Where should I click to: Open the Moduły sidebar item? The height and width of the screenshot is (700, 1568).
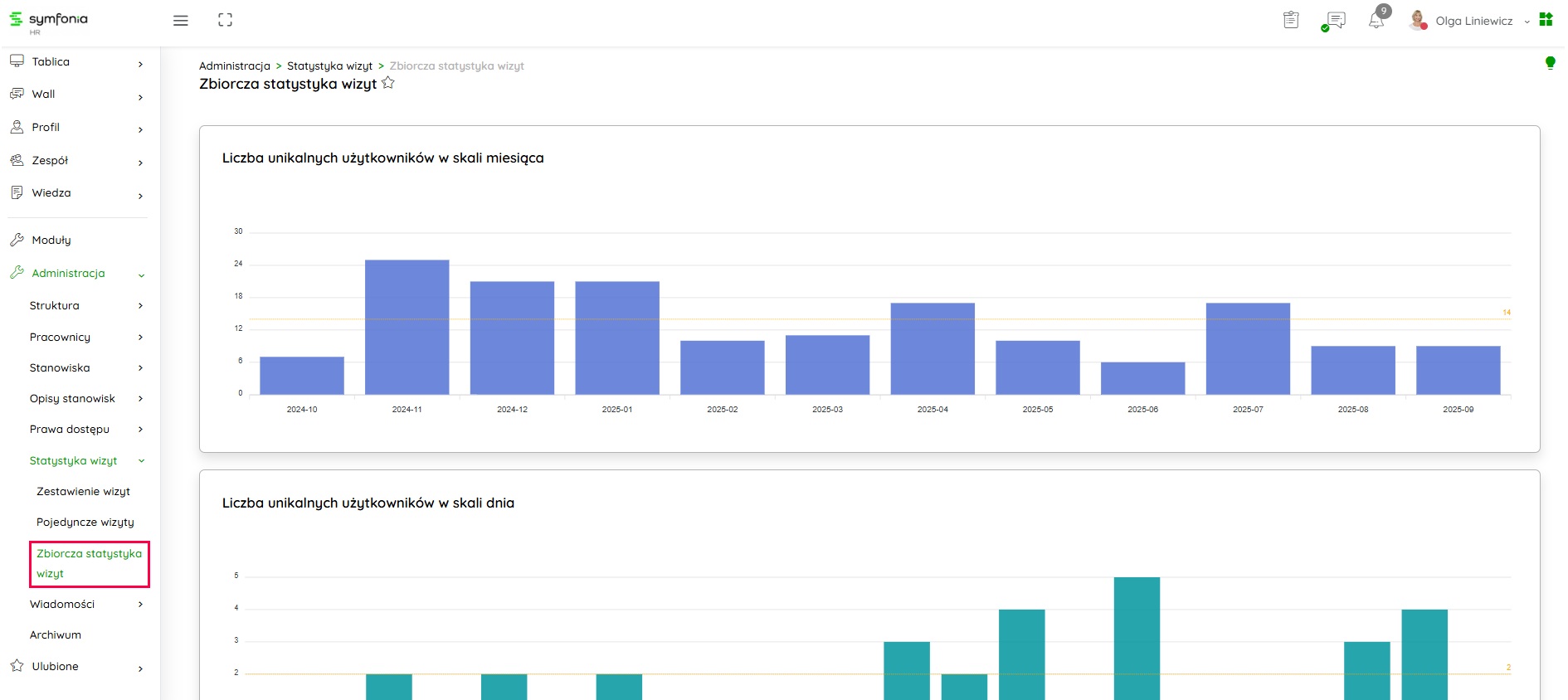51,241
